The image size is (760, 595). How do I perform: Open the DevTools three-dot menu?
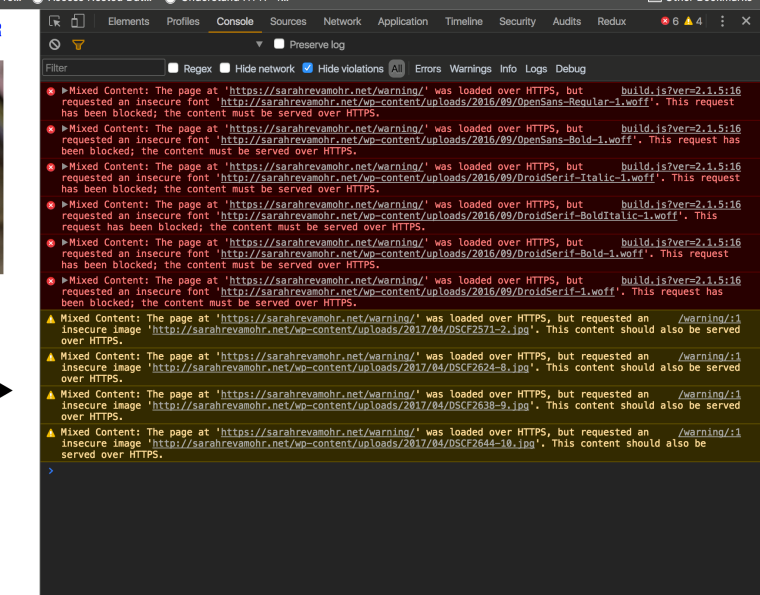pyautogui.click(x=723, y=21)
